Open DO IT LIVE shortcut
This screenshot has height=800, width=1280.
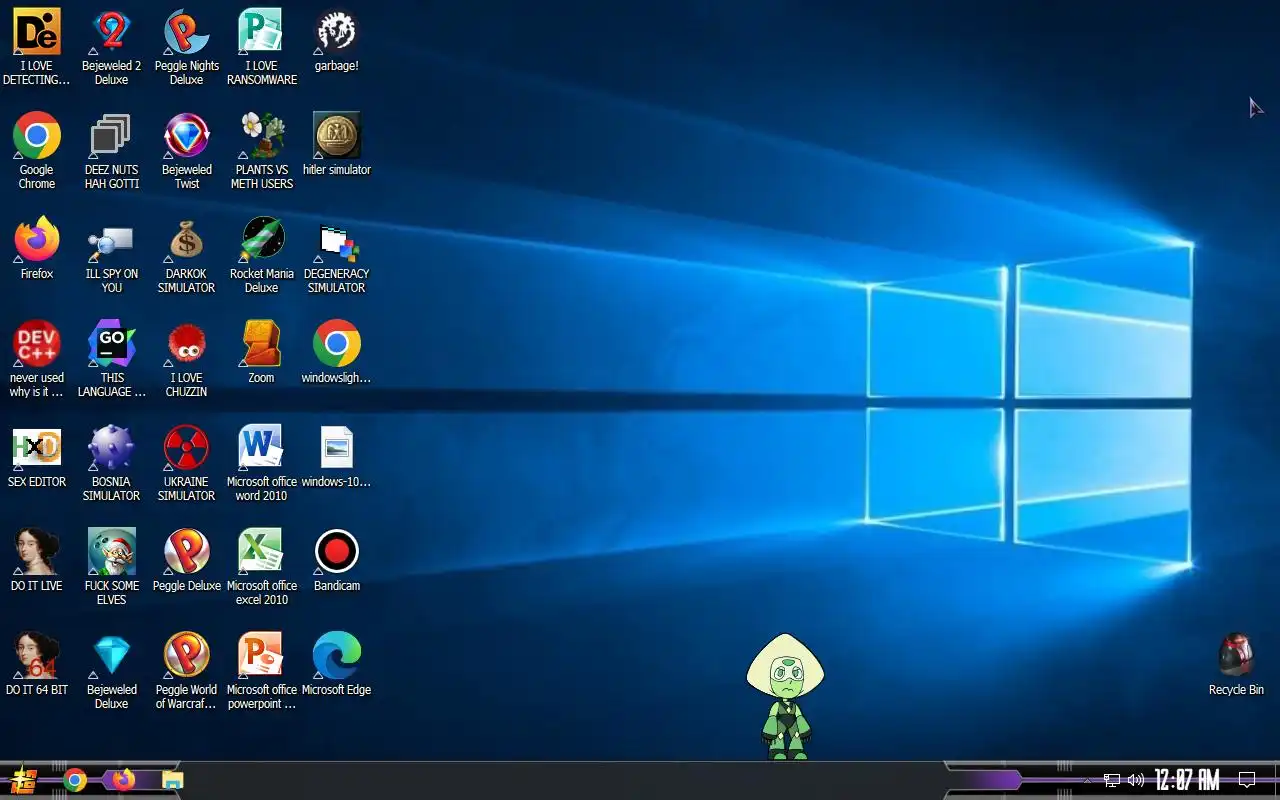pyautogui.click(x=37, y=559)
